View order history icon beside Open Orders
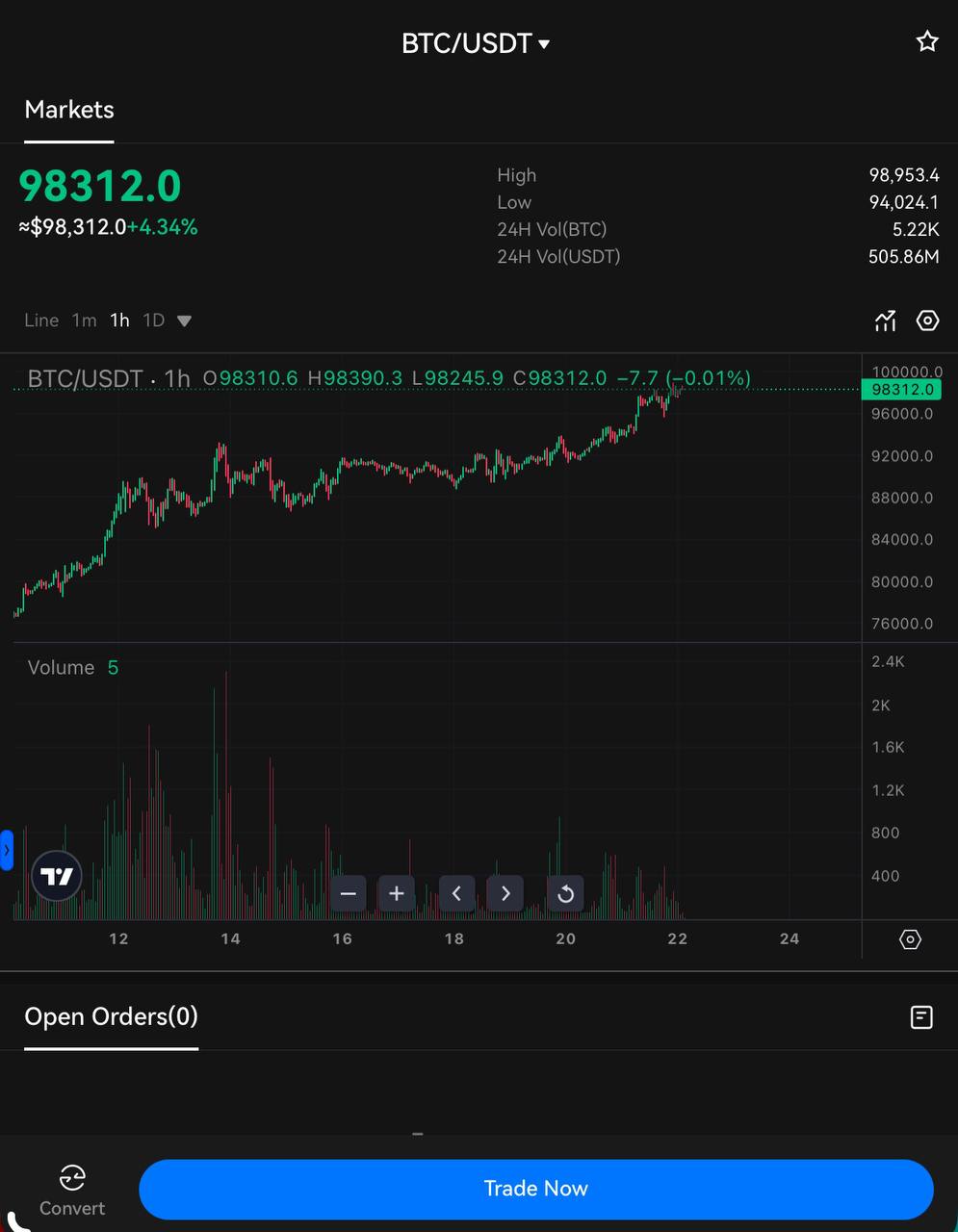Viewport: 958px width, 1232px height. (x=921, y=1017)
